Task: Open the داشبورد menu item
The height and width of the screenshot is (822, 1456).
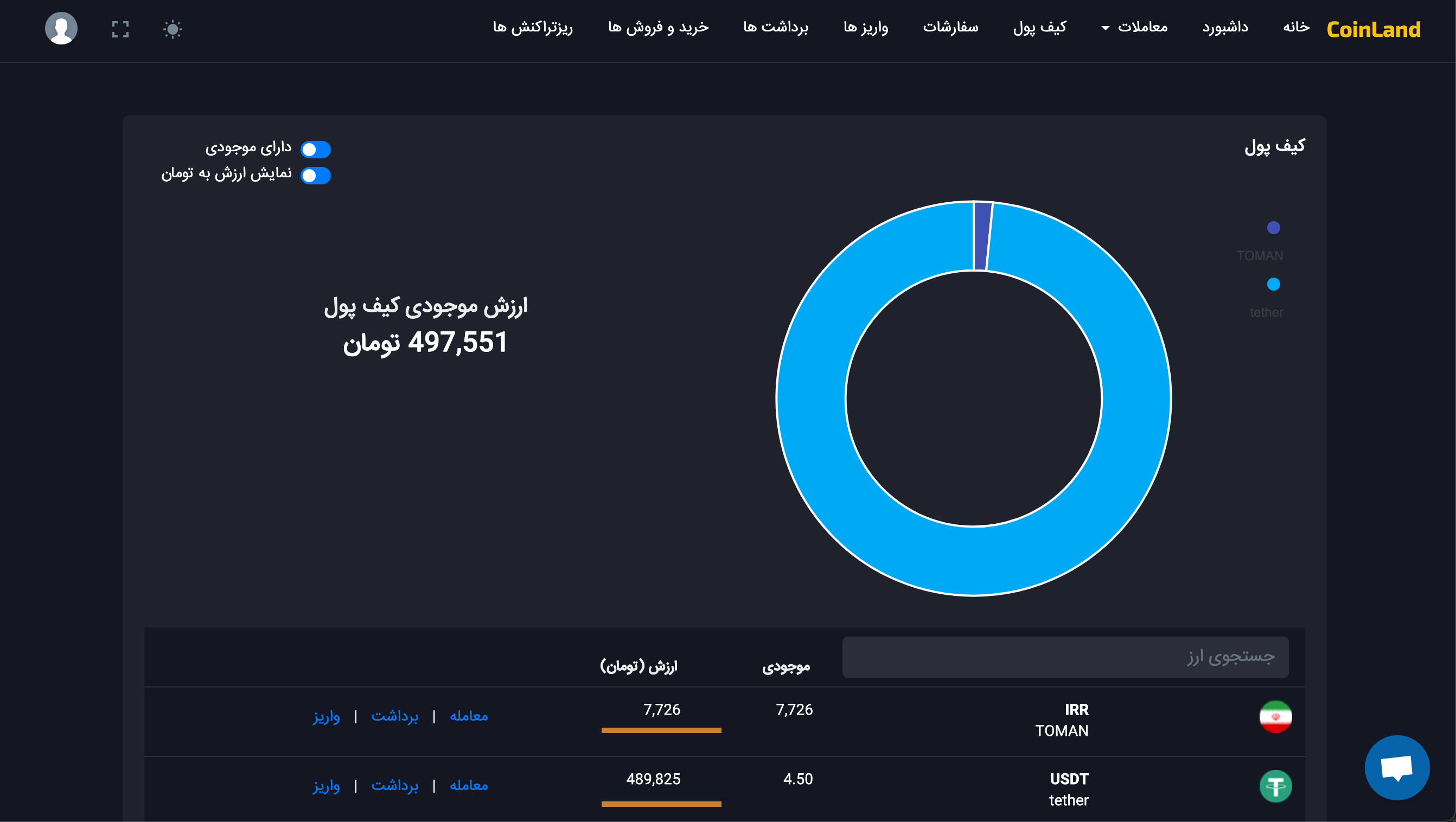Action: pyautogui.click(x=1225, y=27)
